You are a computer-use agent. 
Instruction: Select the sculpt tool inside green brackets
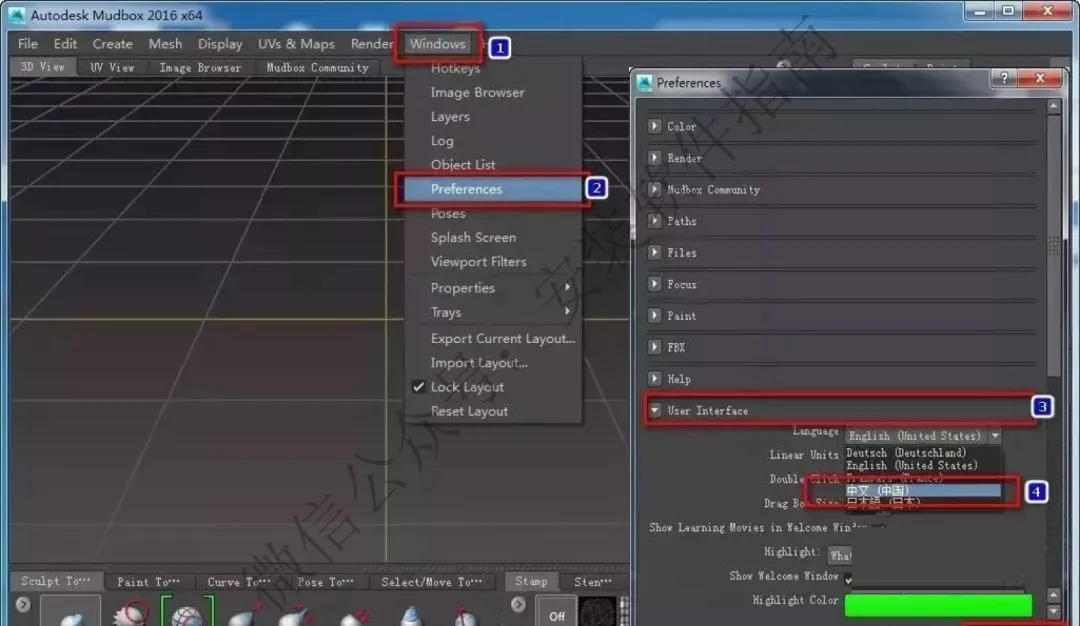(x=187, y=612)
